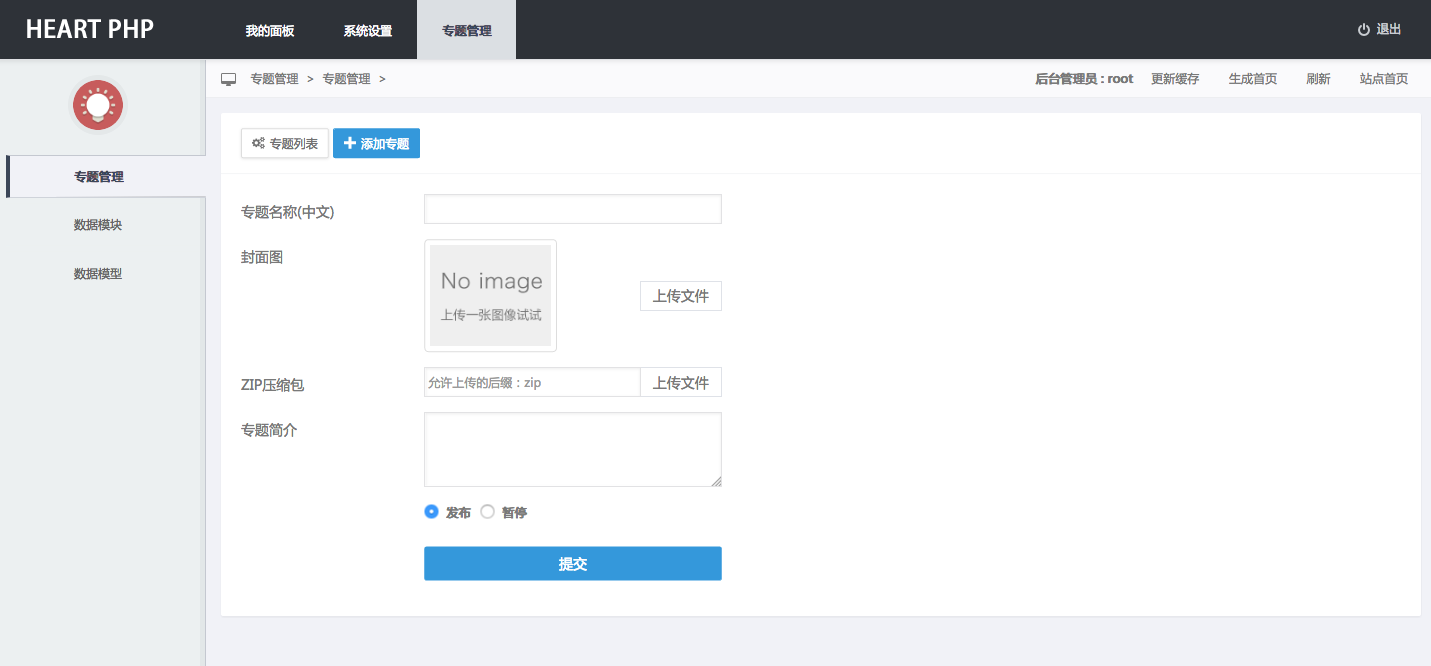Image resolution: width=1431 pixels, height=666 pixels.
Task: Open the 站点首页 link
Action: pos(1384,79)
